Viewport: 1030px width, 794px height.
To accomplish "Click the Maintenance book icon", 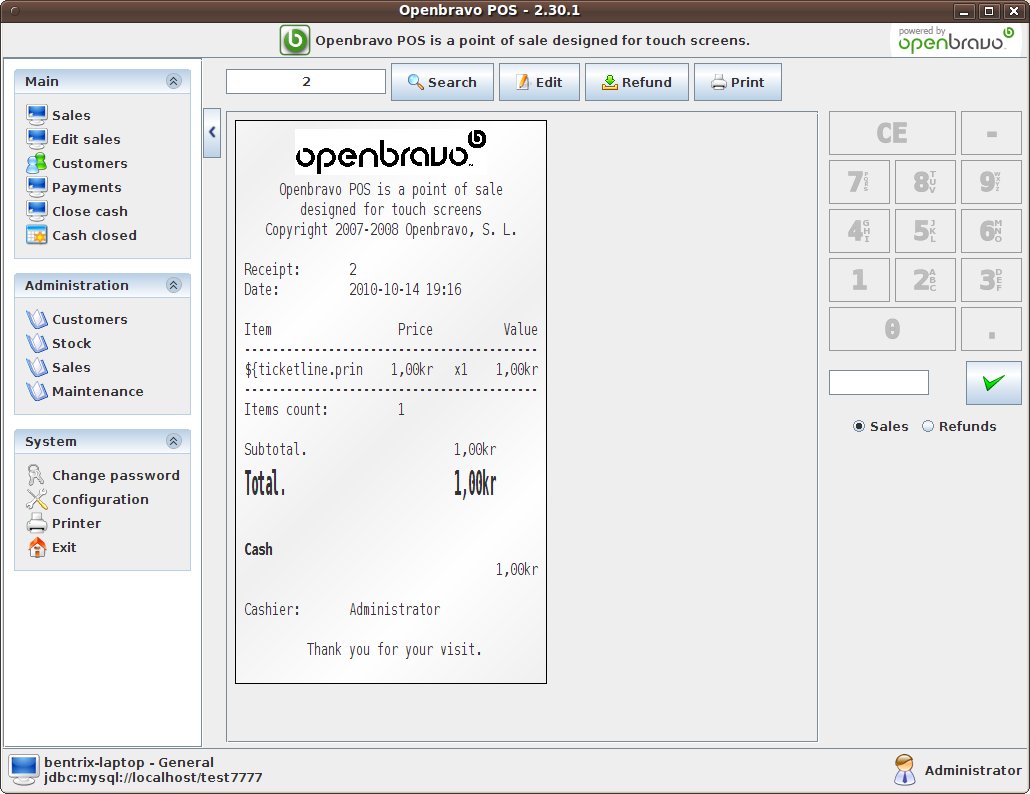I will pos(37,391).
